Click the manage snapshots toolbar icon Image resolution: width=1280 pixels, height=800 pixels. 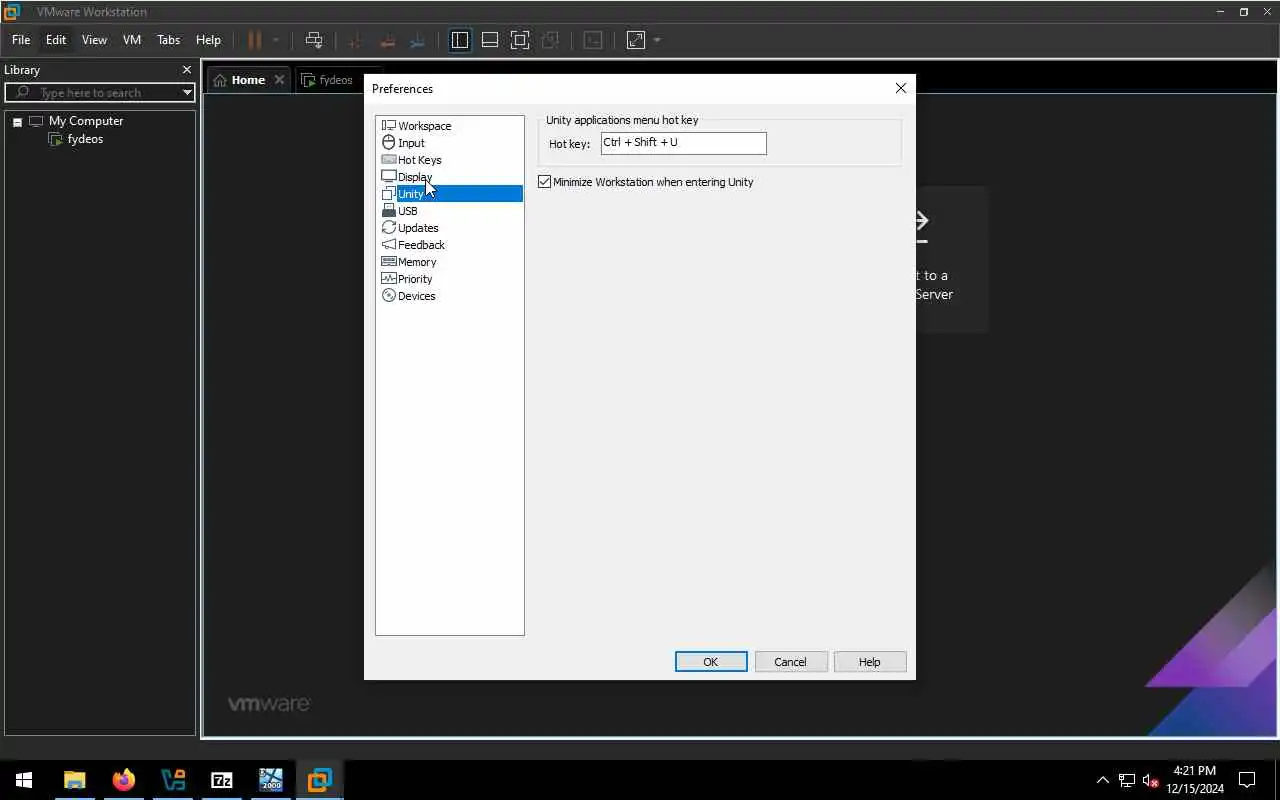418,40
